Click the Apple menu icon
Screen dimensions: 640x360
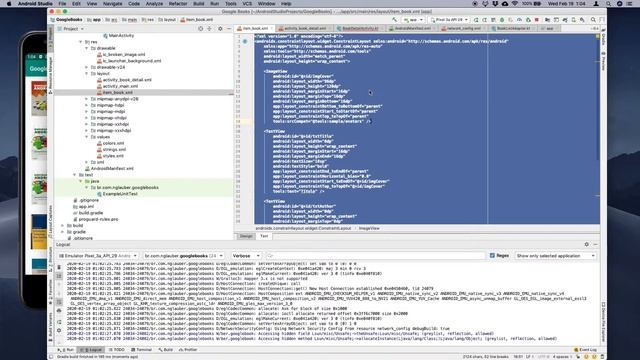[9, 4]
